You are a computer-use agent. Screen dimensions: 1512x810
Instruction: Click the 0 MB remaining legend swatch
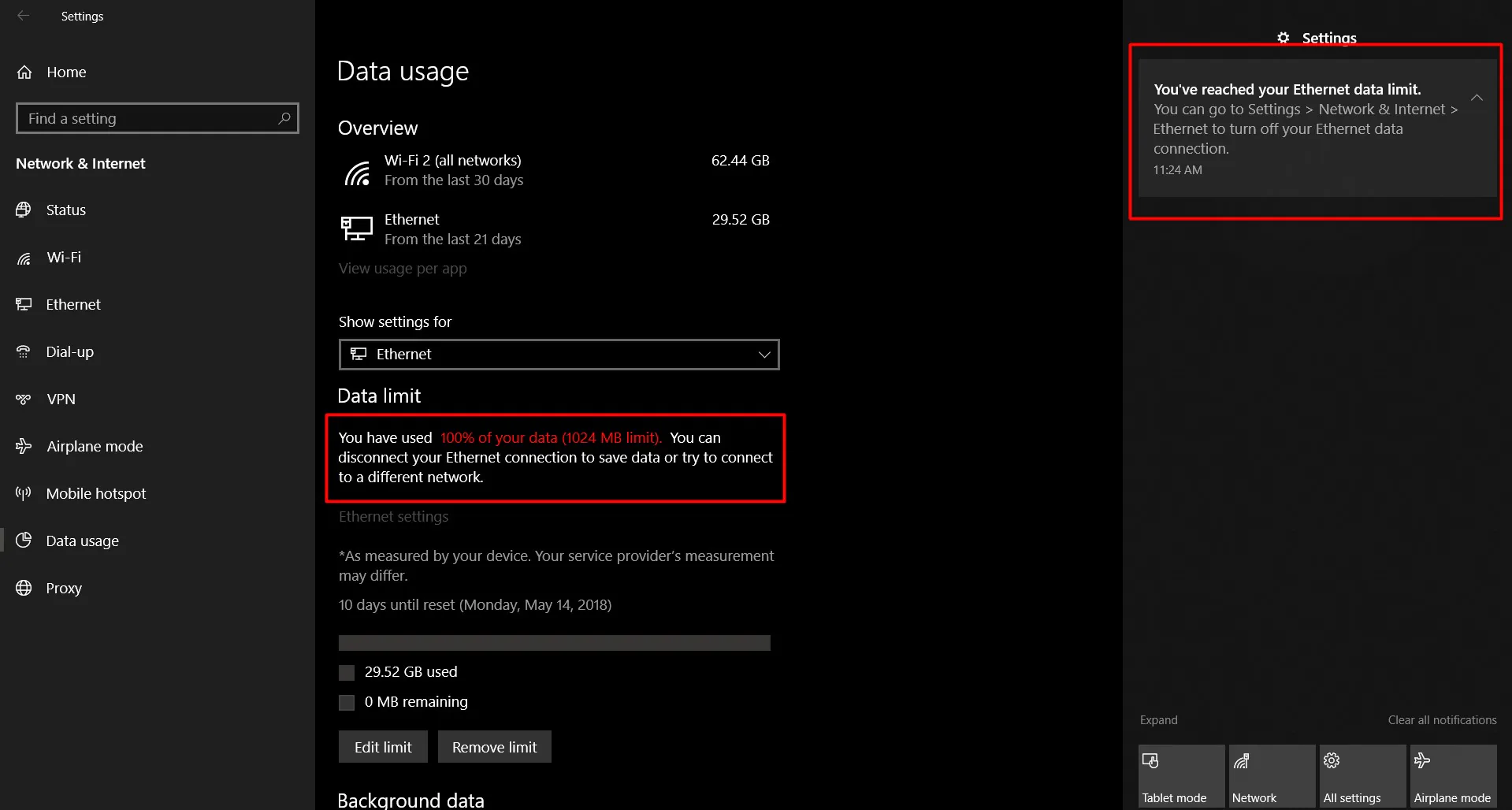[347, 702]
